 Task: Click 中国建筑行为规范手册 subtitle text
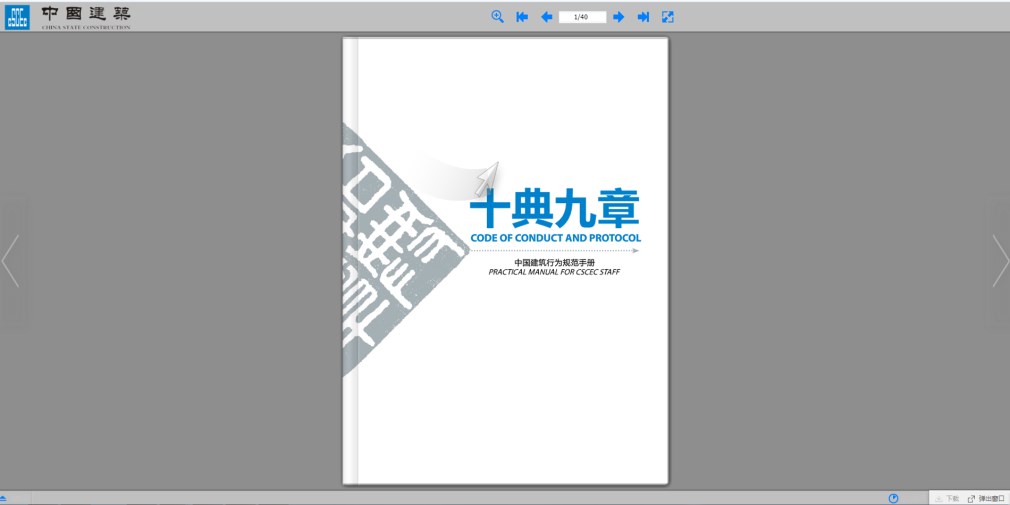point(555,262)
